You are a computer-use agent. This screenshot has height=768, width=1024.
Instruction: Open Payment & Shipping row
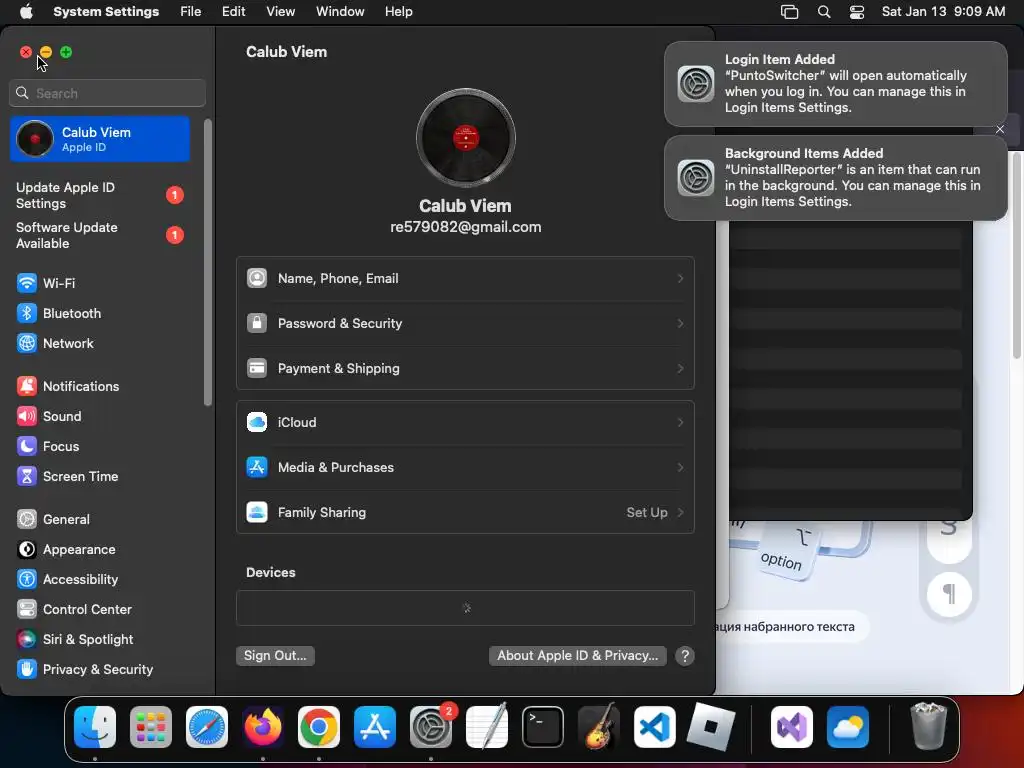[x=465, y=369]
